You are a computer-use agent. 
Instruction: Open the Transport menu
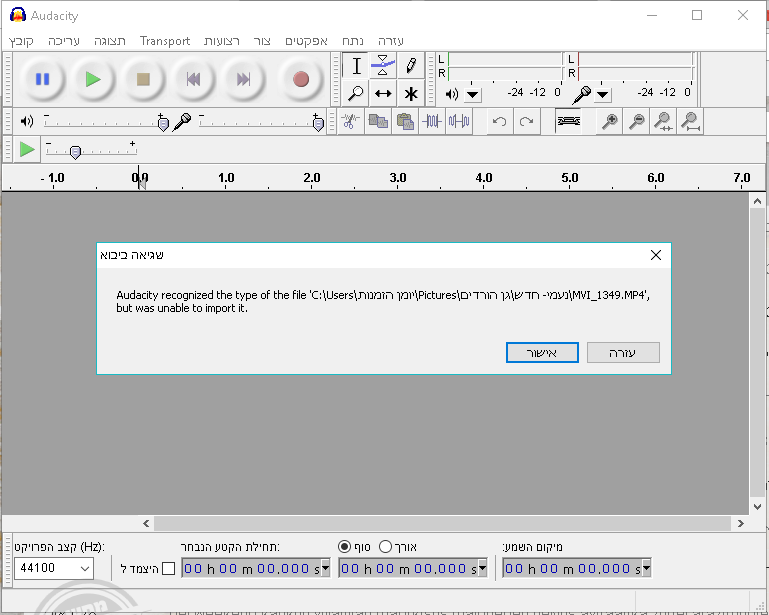pyautogui.click(x=165, y=41)
